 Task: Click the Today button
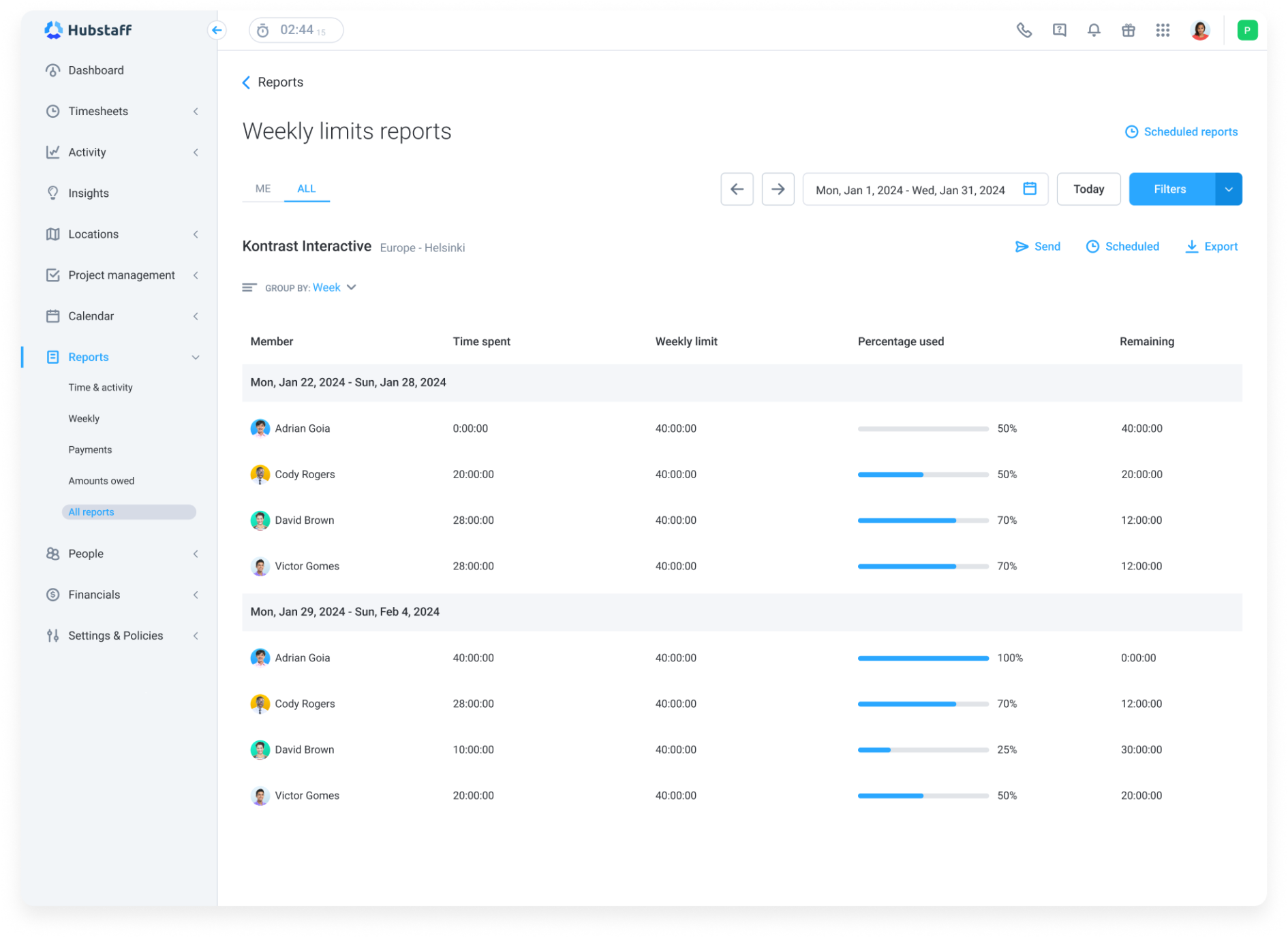click(1088, 189)
